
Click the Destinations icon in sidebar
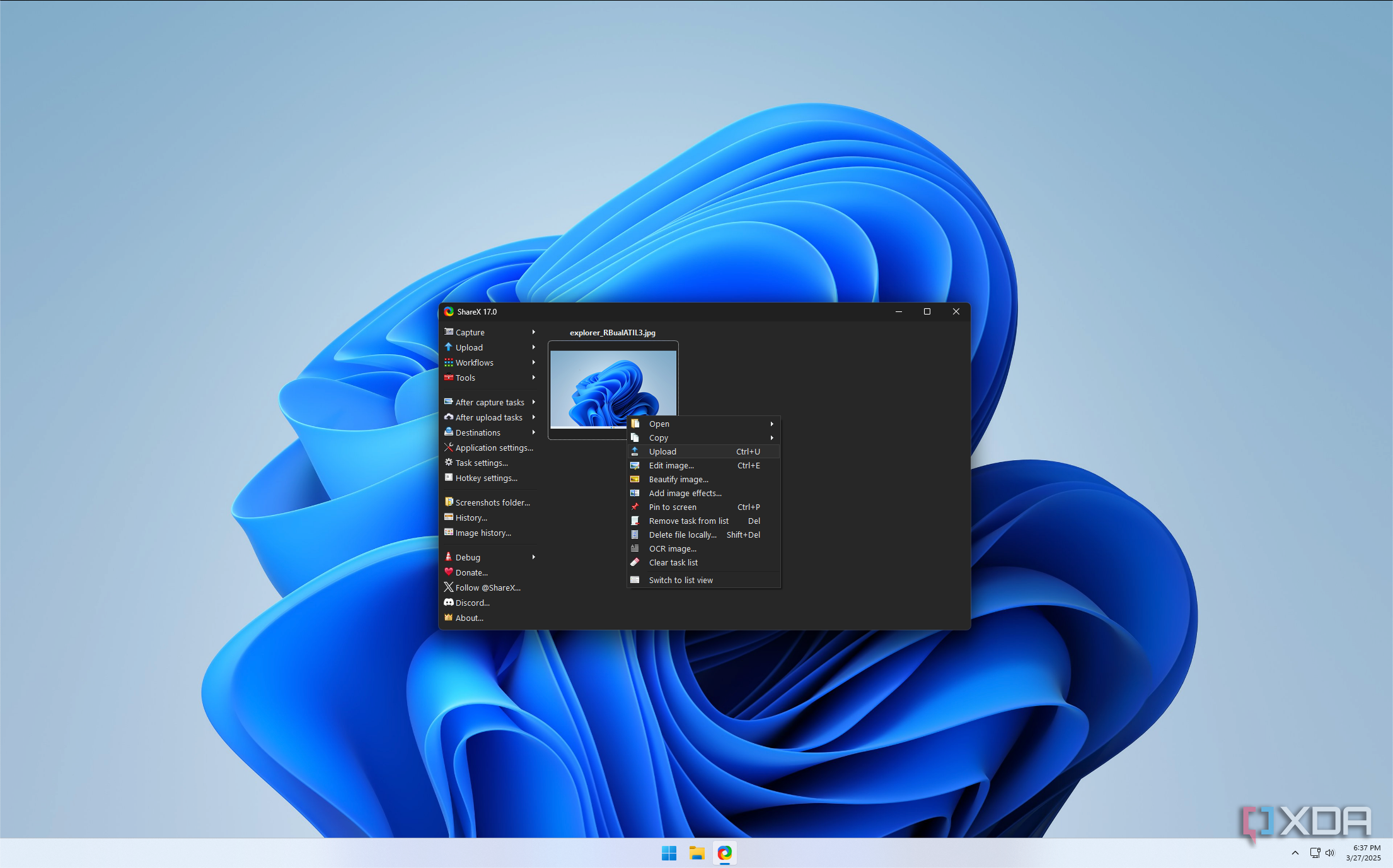pyautogui.click(x=449, y=432)
